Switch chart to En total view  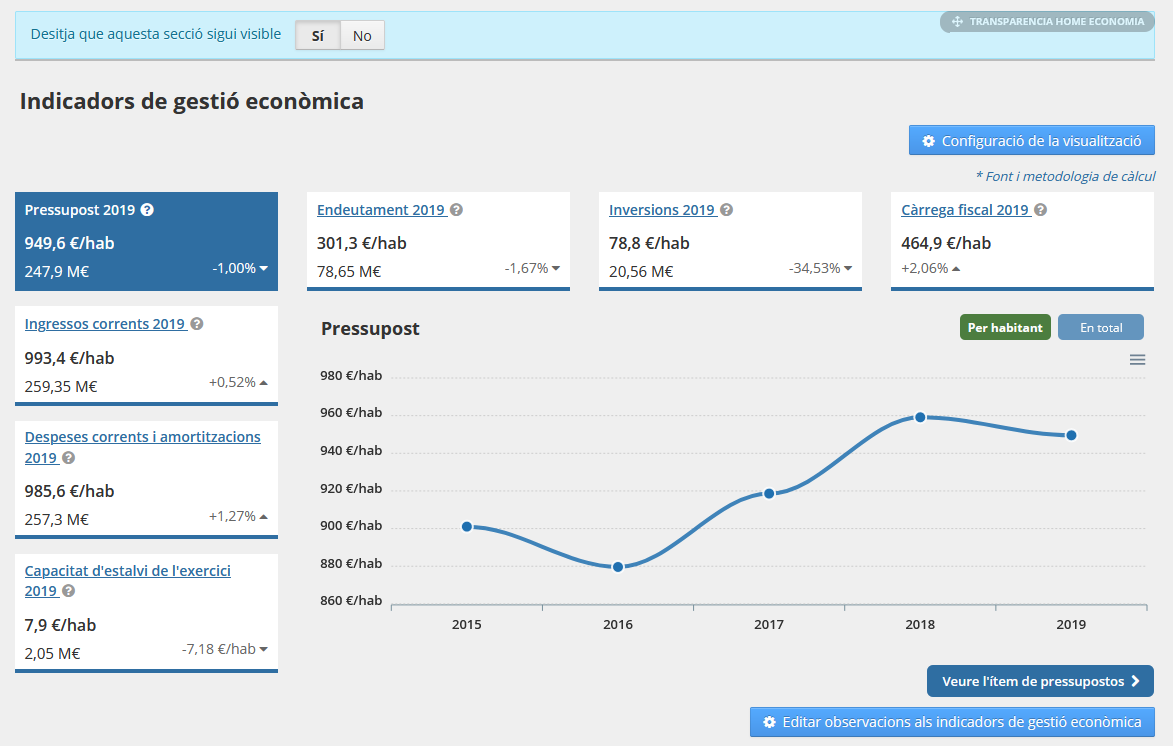[1100, 328]
